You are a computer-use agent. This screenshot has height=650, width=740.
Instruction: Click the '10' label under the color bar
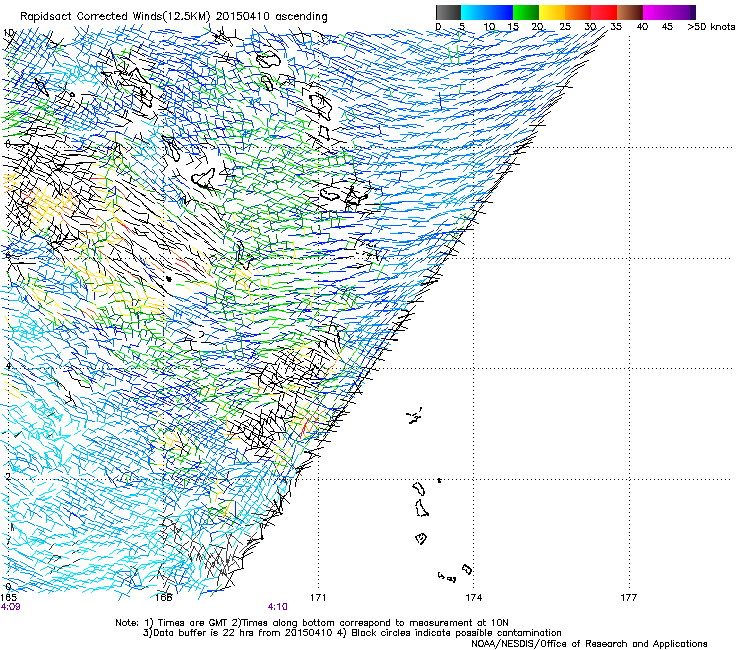point(489,27)
